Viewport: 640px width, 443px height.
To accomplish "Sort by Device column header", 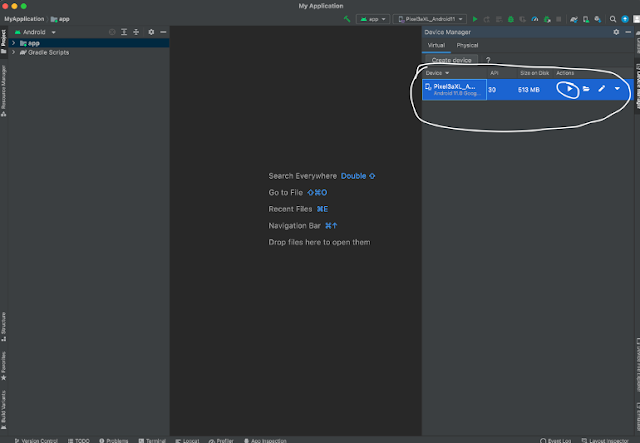I will [437, 73].
